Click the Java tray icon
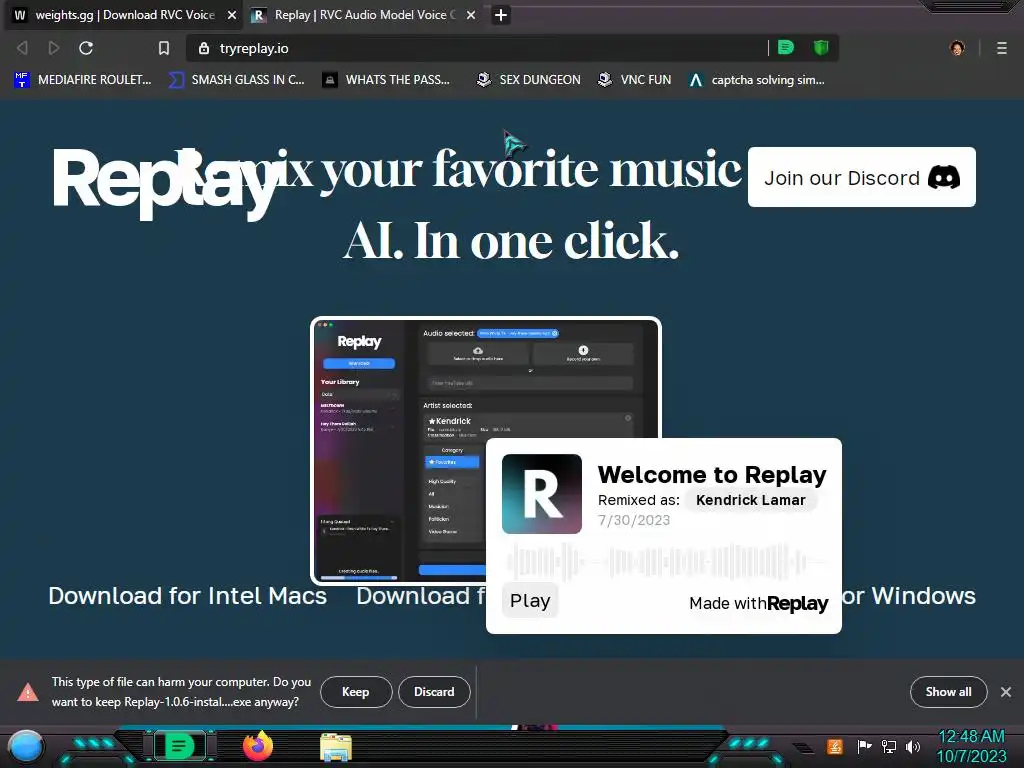The image size is (1024, 768). (834, 746)
